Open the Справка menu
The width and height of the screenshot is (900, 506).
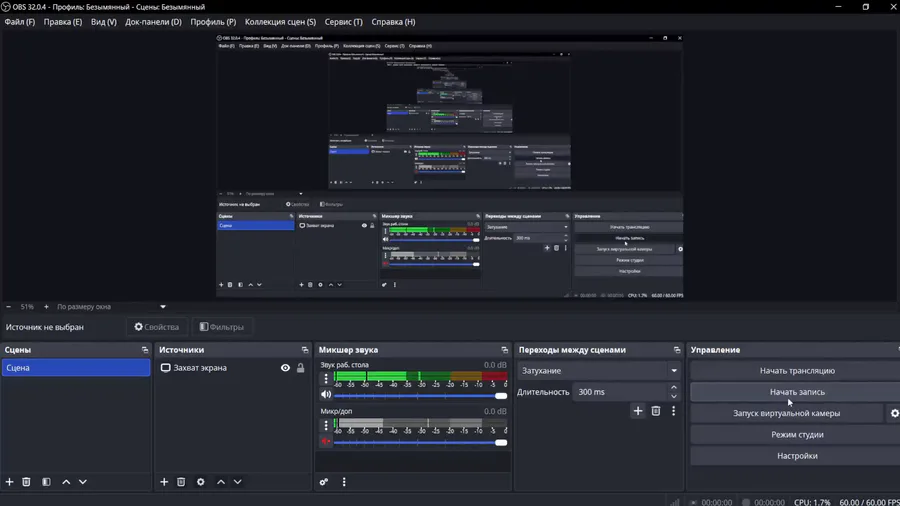tap(393, 22)
